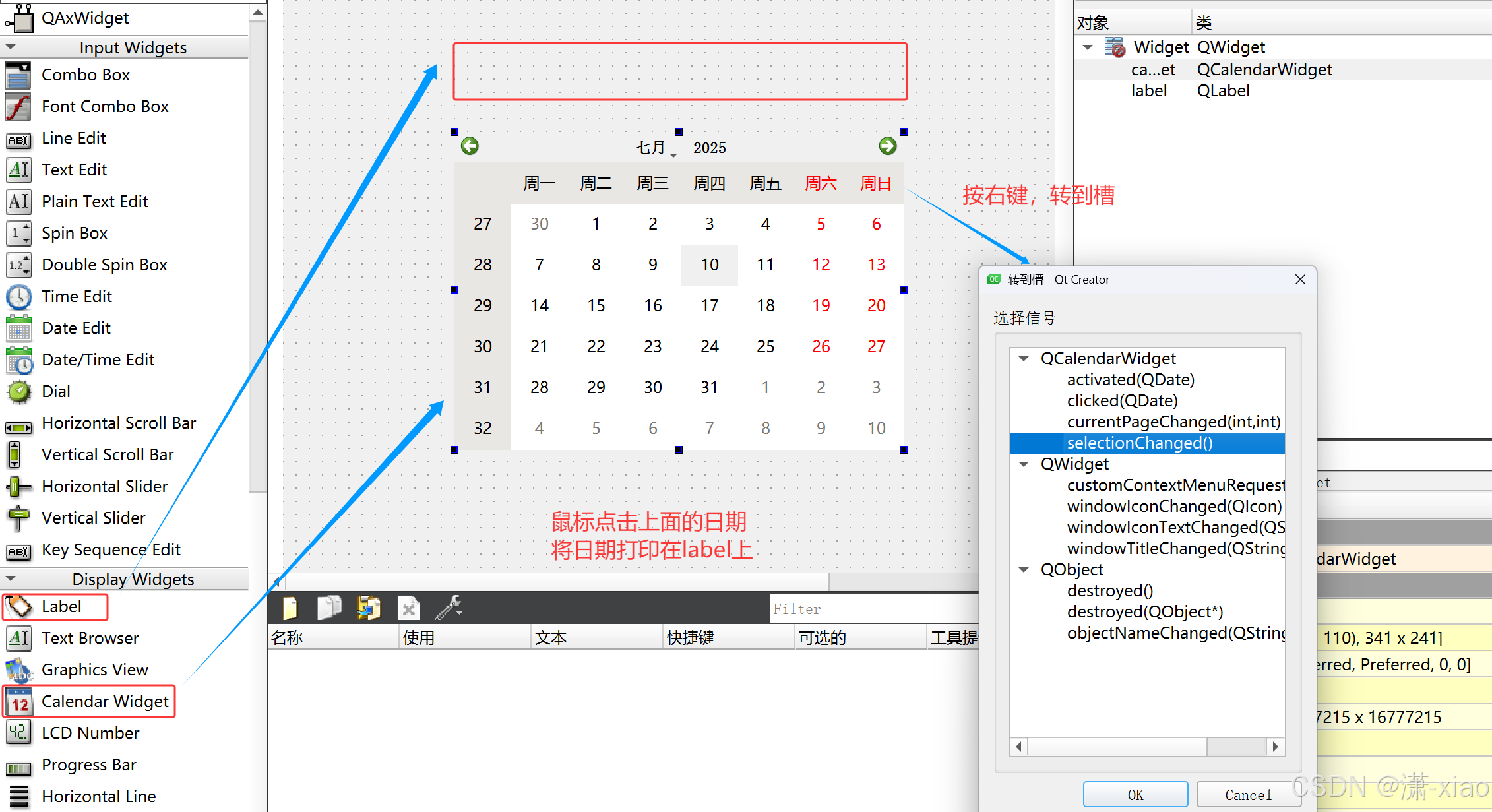
Task: Choose the Text Browser widget icon
Action: coord(18,639)
